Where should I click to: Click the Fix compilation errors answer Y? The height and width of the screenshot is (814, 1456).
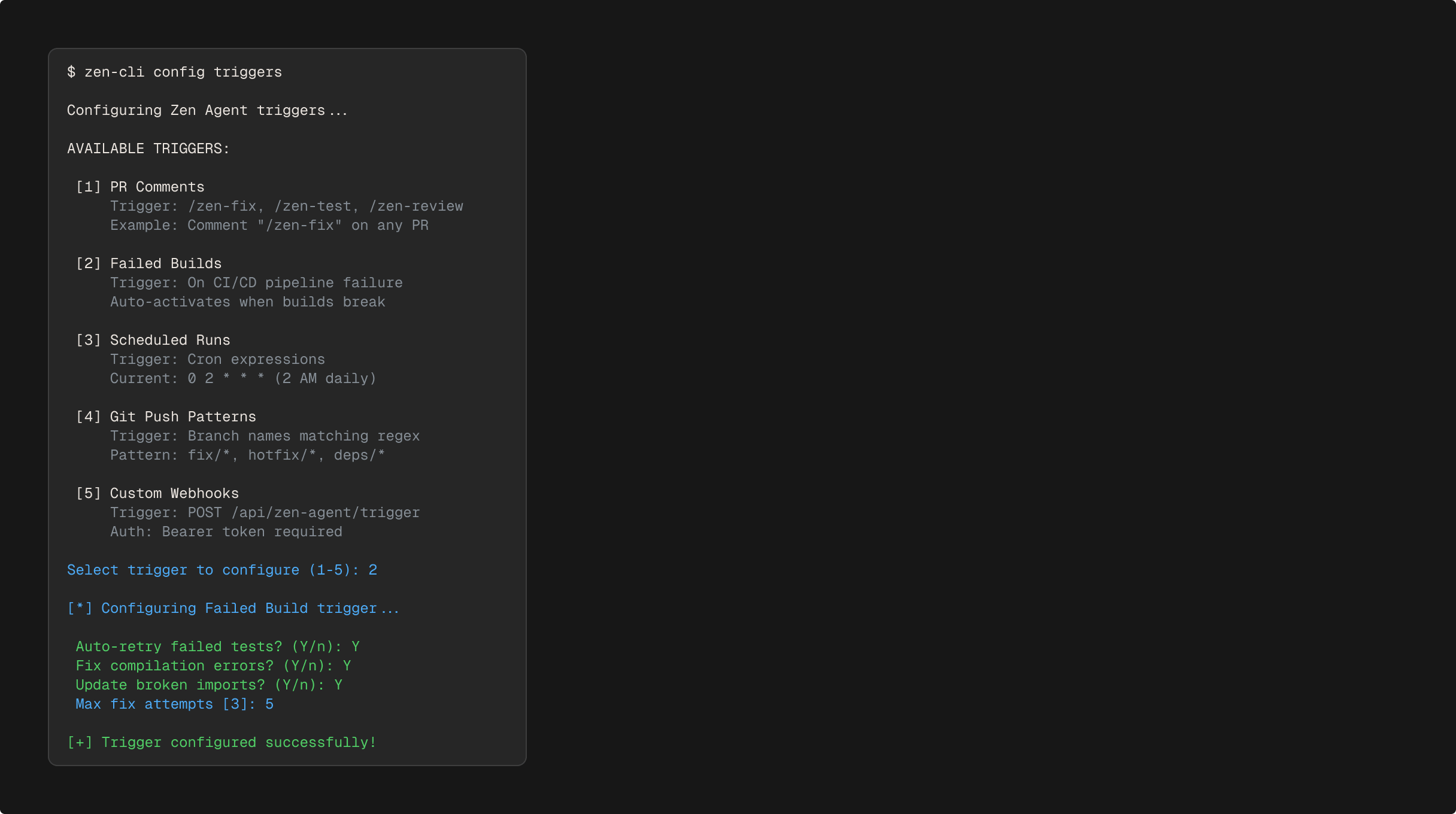click(347, 666)
